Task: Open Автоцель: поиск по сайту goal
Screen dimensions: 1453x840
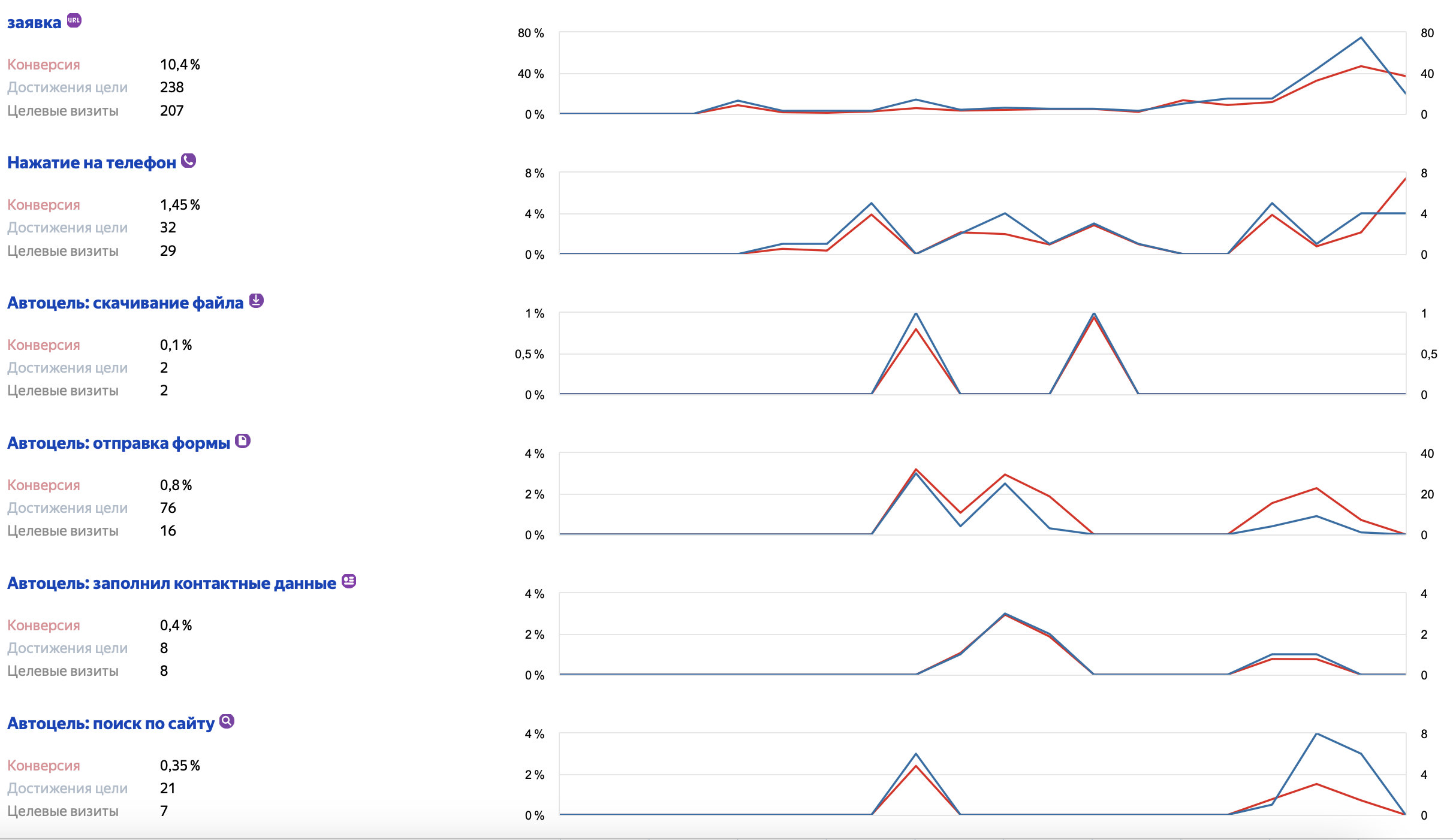Action: pos(110,724)
